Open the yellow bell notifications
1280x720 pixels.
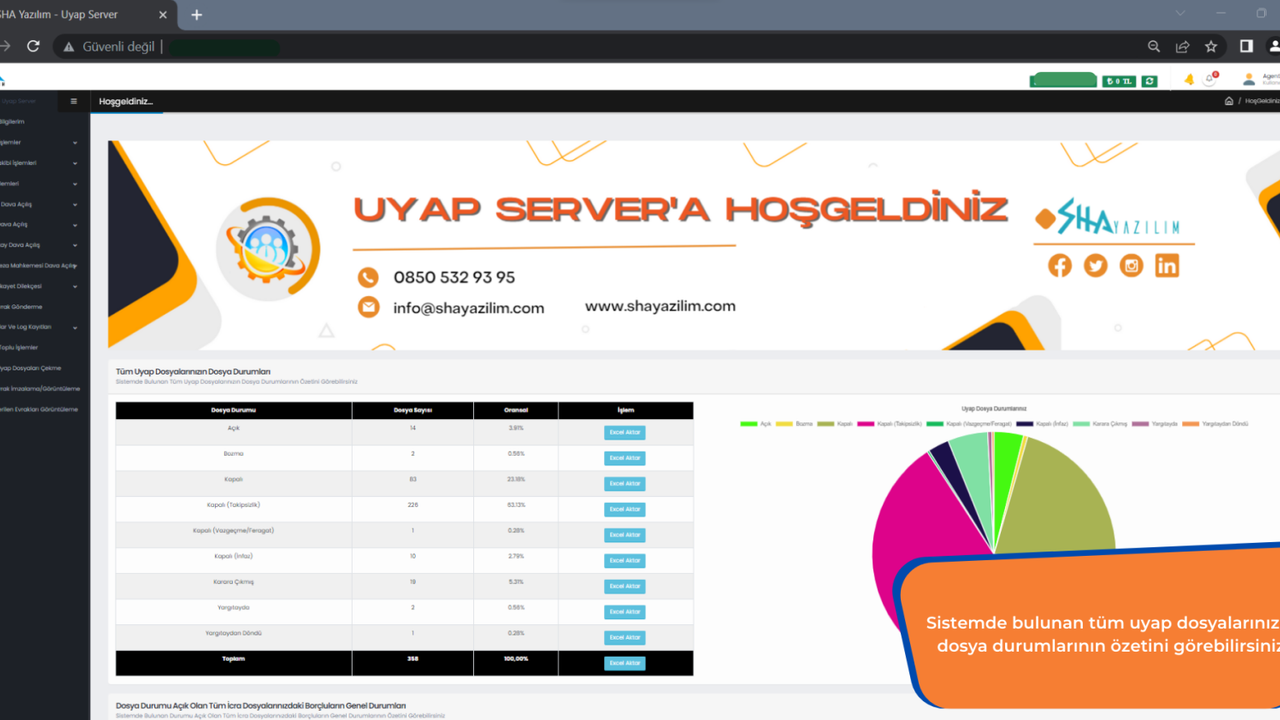point(1189,80)
